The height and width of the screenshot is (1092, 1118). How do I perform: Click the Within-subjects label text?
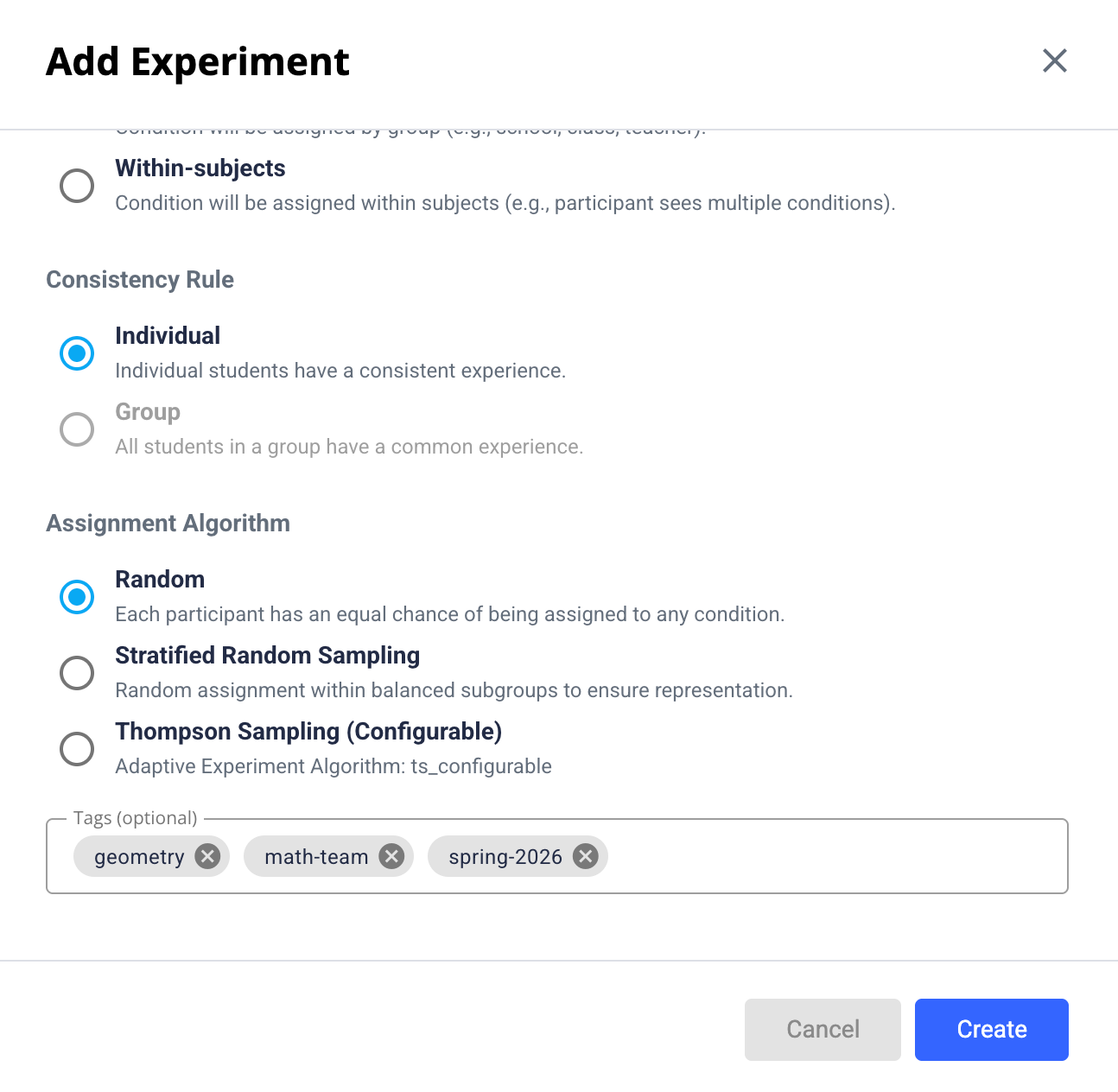pyautogui.click(x=200, y=168)
